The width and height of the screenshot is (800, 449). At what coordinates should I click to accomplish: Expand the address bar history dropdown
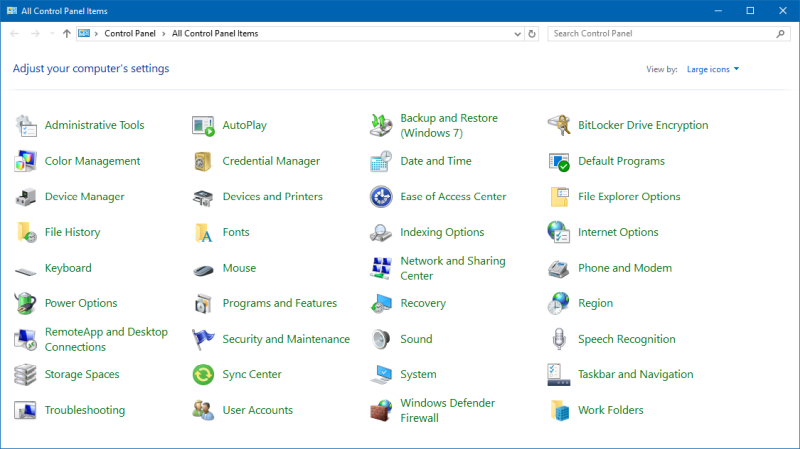pos(517,34)
